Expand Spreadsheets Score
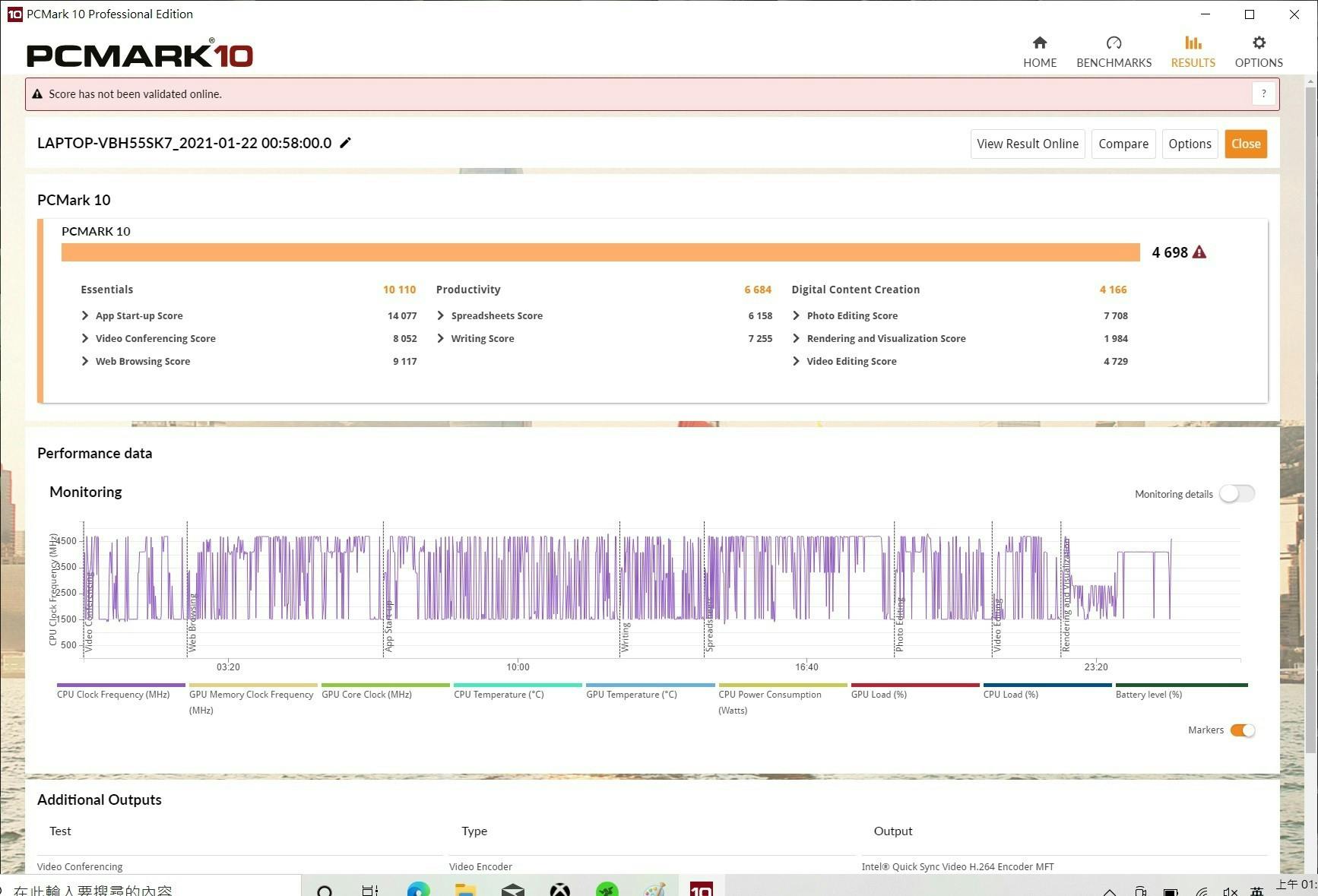 point(441,315)
